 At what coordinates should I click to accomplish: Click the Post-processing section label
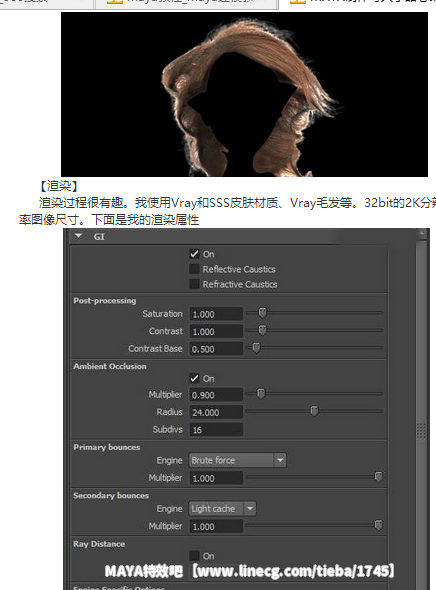point(105,301)
